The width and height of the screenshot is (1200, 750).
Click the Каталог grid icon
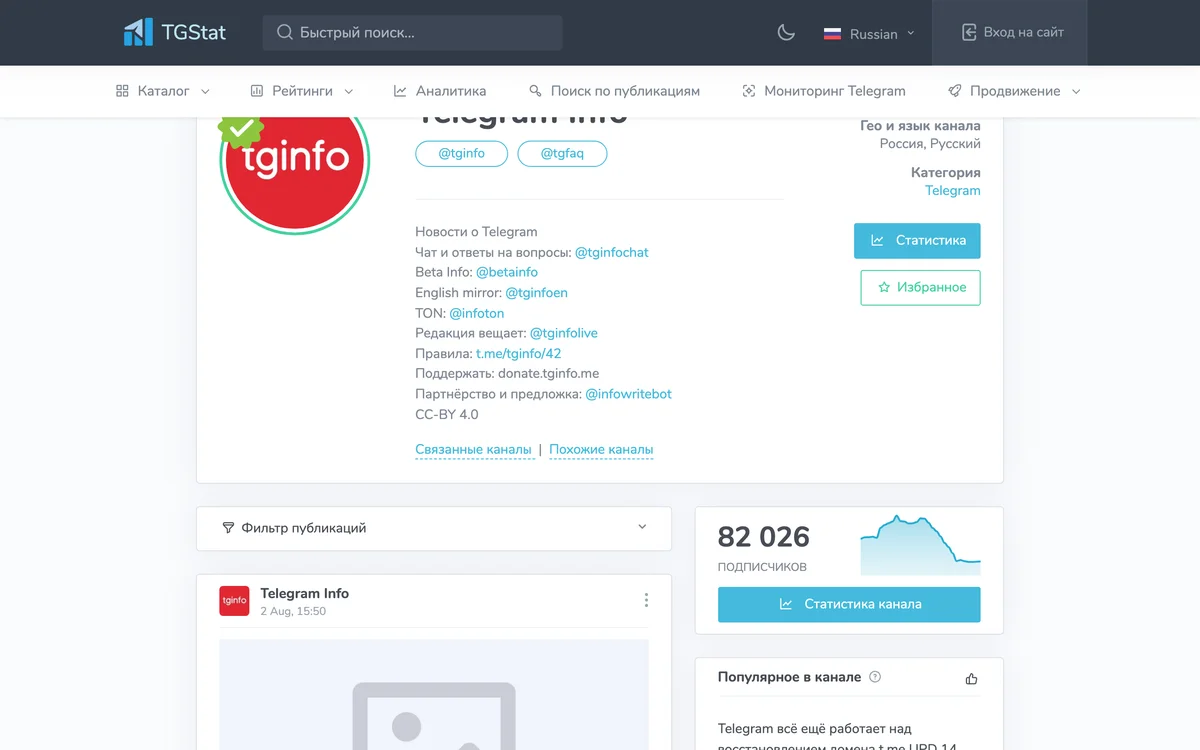[122, 91]
